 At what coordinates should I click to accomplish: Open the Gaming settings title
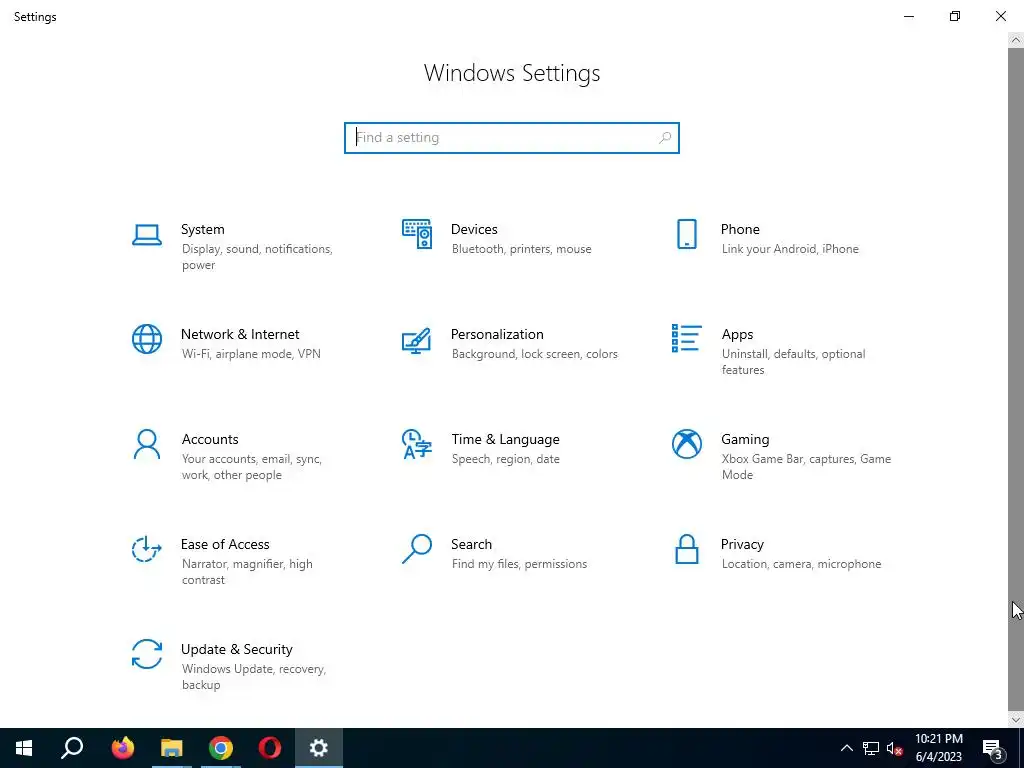[745, 440]
